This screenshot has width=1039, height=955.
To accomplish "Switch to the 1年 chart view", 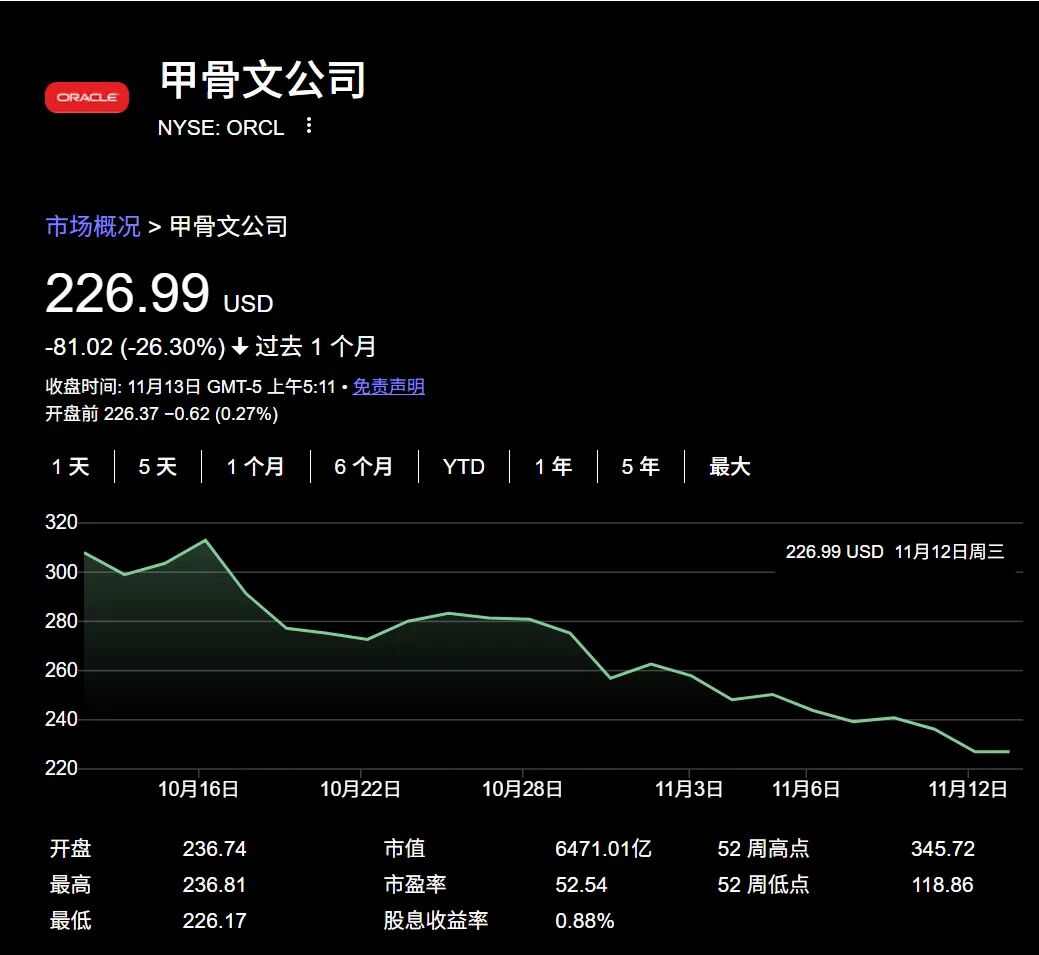I will (553, 466).
